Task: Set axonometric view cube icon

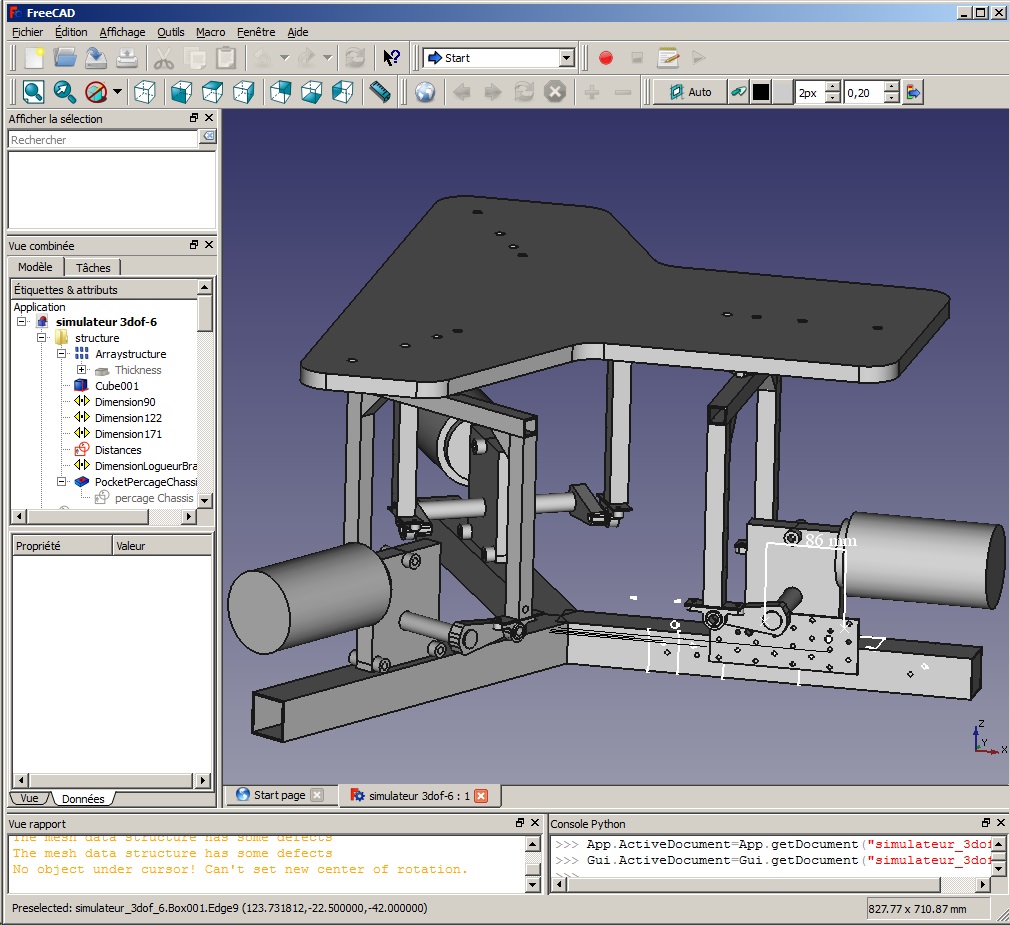Action: pyautogui.click(x=144, y=92)
